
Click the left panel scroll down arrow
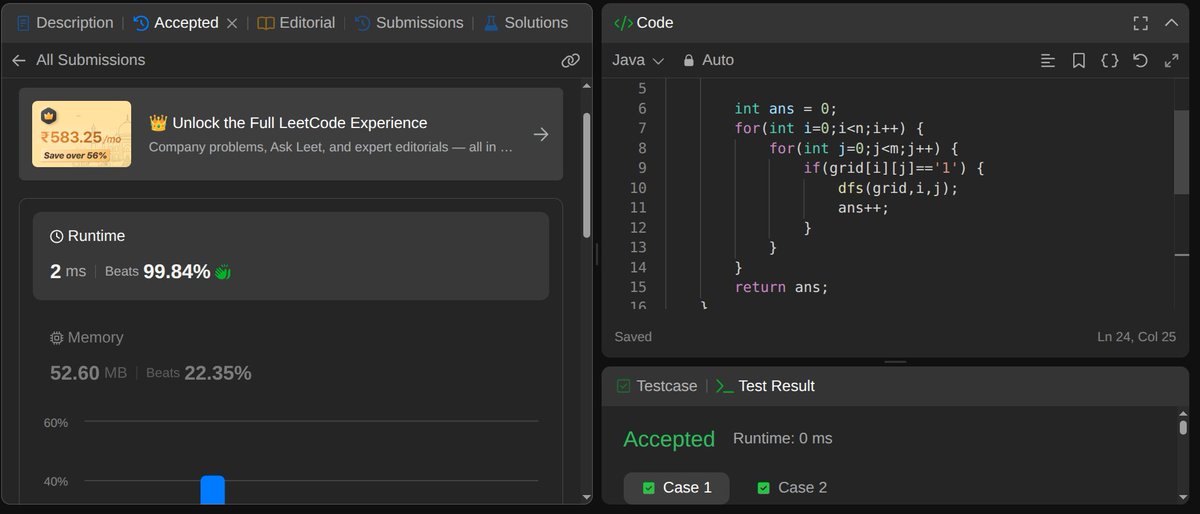[x=587, y=497]
